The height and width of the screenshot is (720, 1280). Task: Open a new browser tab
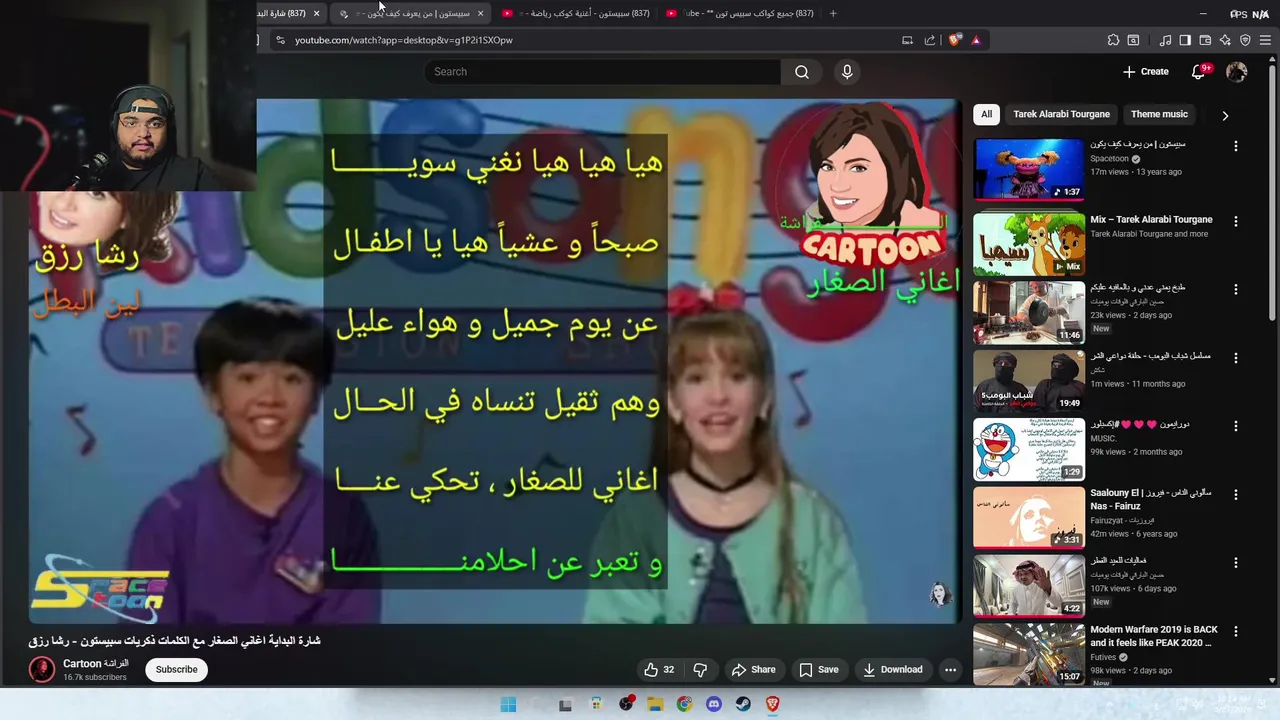[833, 13]
